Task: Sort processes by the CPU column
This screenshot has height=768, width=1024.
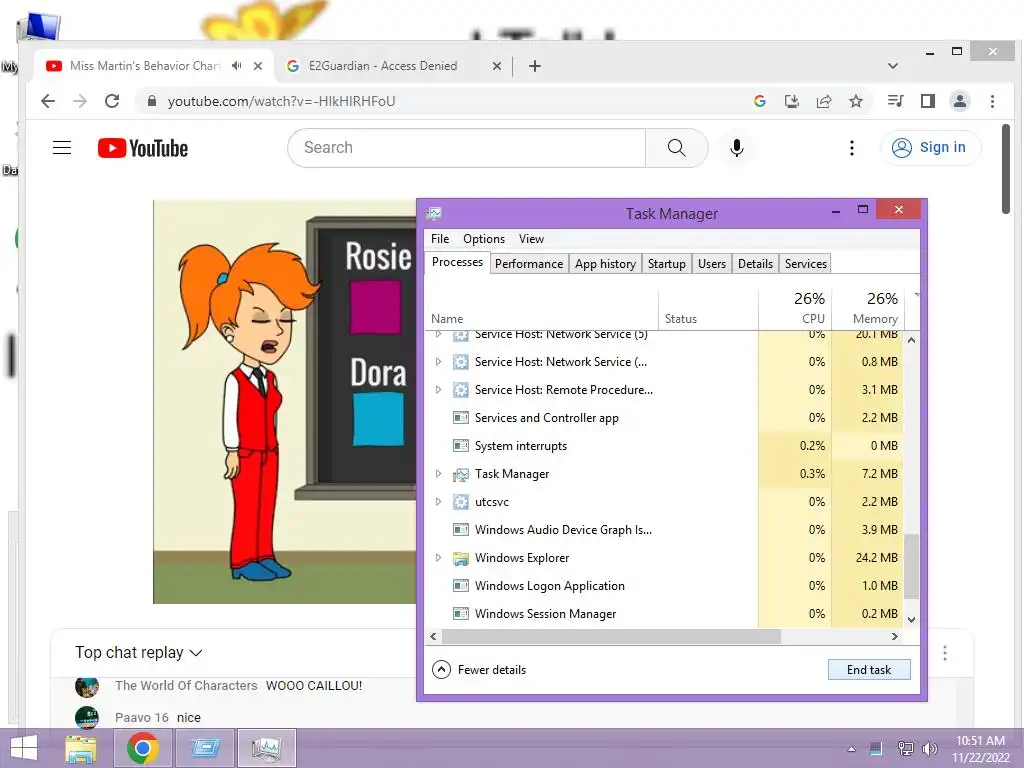Action: point(795,308)
